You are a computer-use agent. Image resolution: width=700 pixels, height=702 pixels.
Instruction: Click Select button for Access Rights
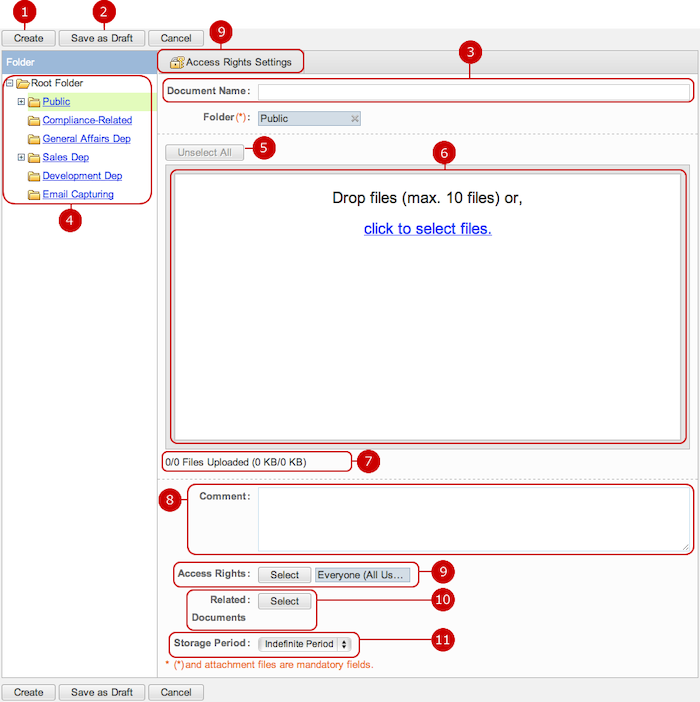284,575
